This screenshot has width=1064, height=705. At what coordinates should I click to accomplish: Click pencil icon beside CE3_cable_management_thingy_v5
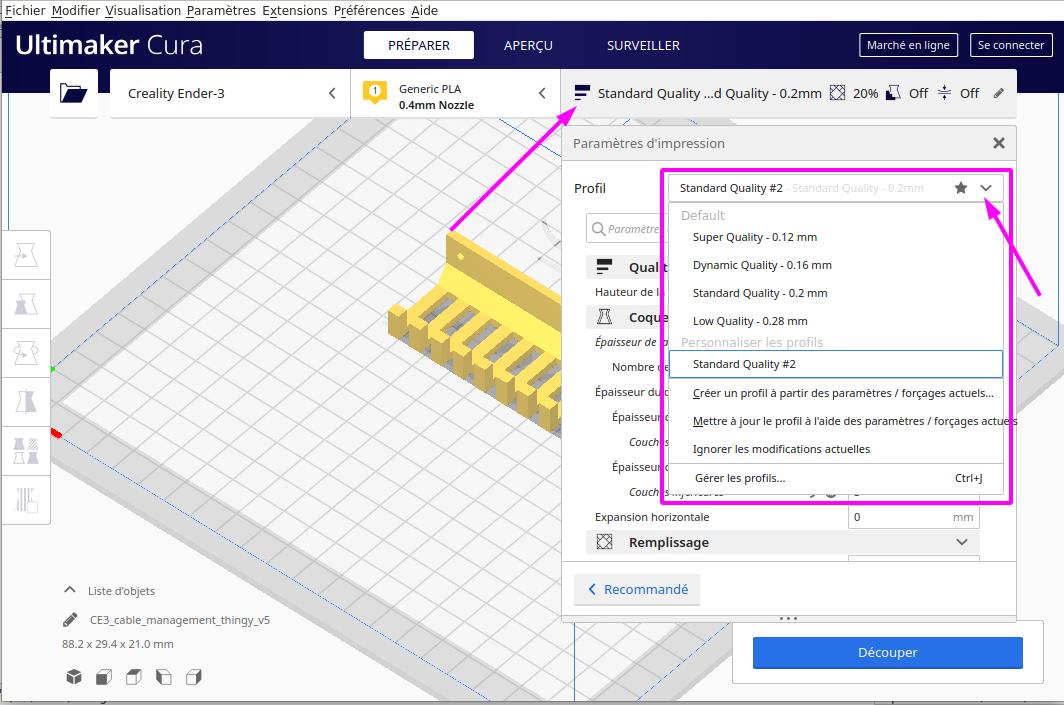(70, 620)
